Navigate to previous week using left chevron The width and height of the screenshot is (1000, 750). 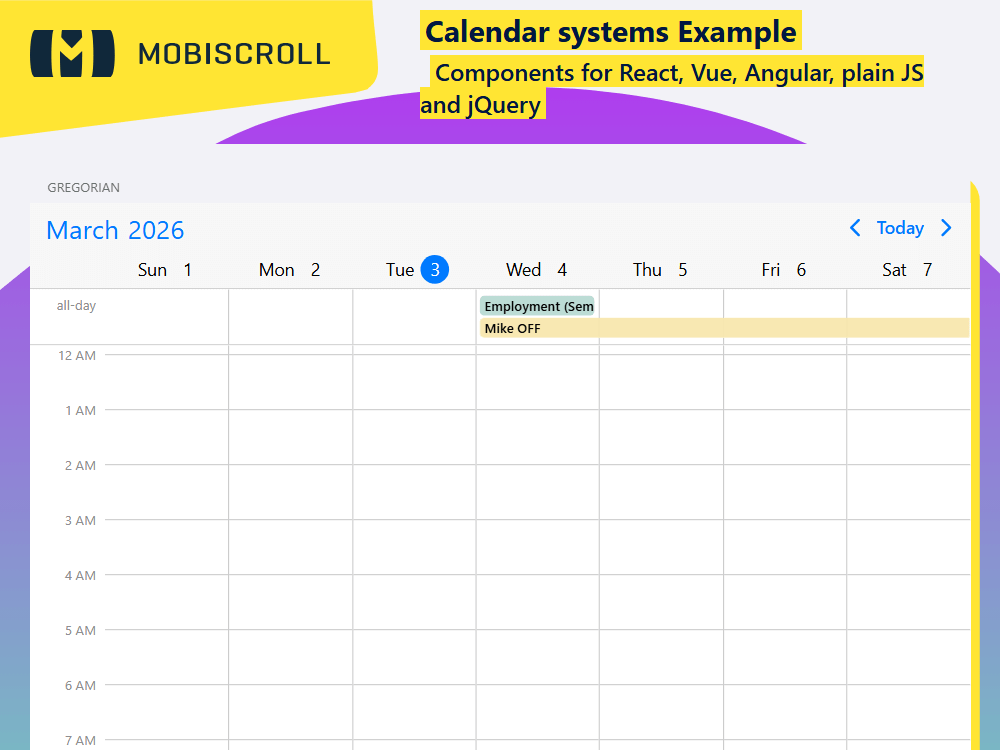[855, 228]
